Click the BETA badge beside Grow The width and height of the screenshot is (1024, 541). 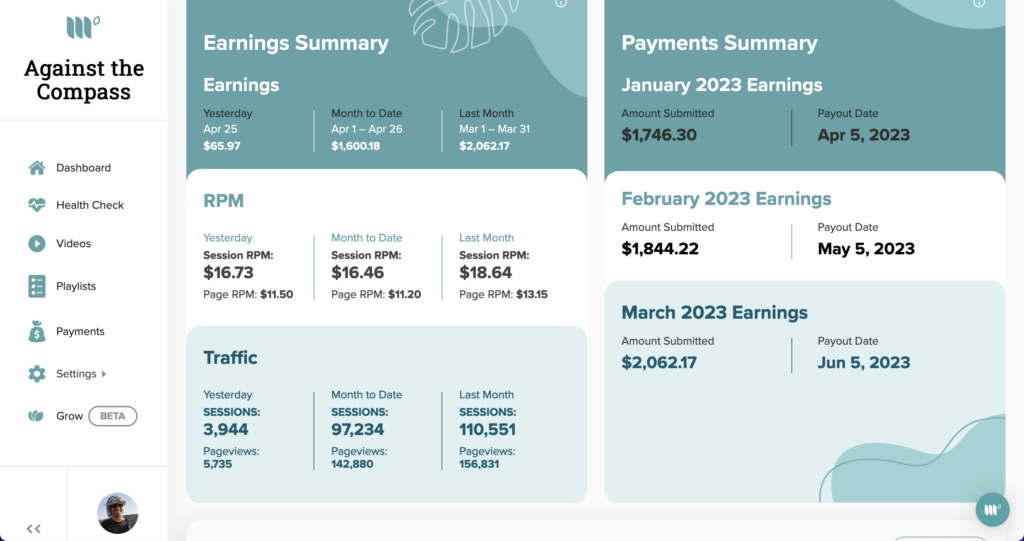[x=112, y=416]
